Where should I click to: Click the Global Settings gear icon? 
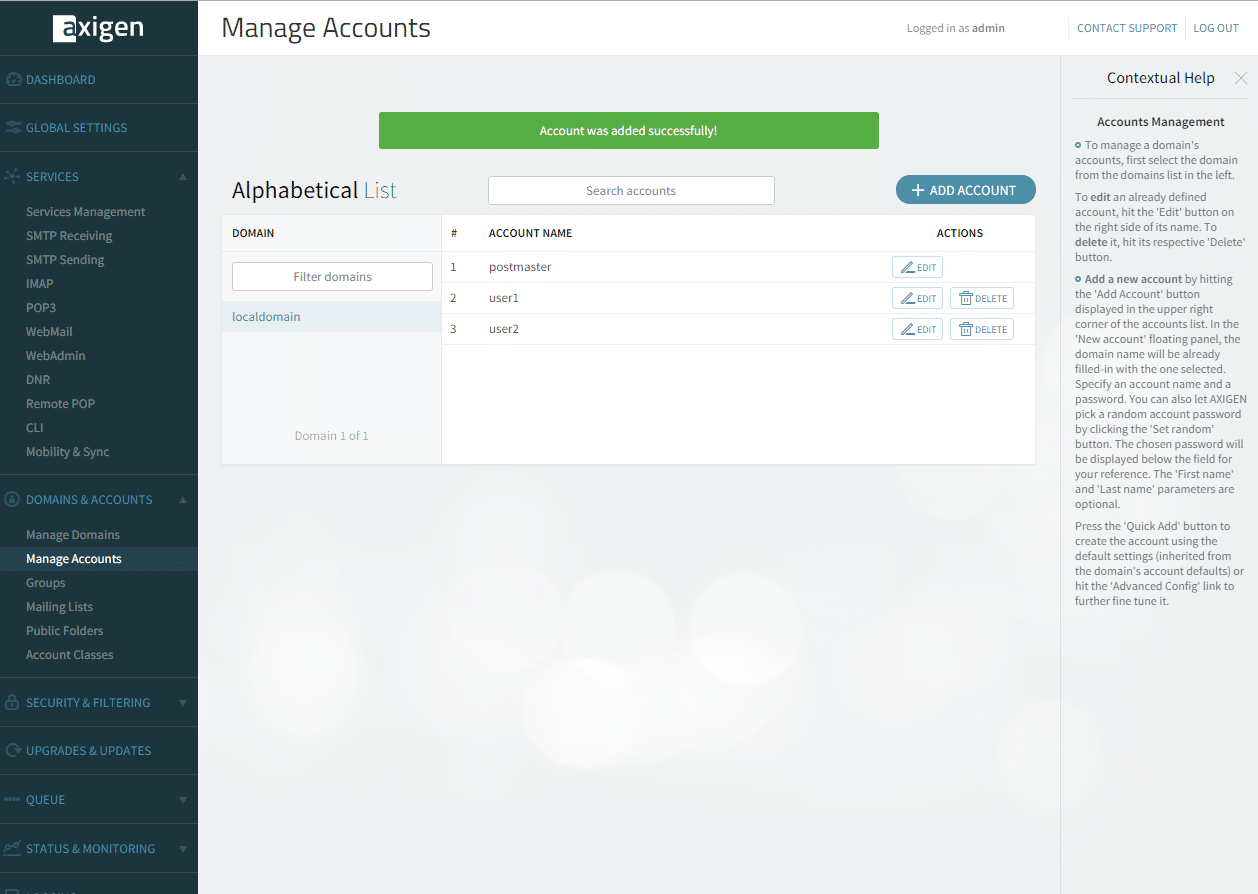(x=12, y=127)
